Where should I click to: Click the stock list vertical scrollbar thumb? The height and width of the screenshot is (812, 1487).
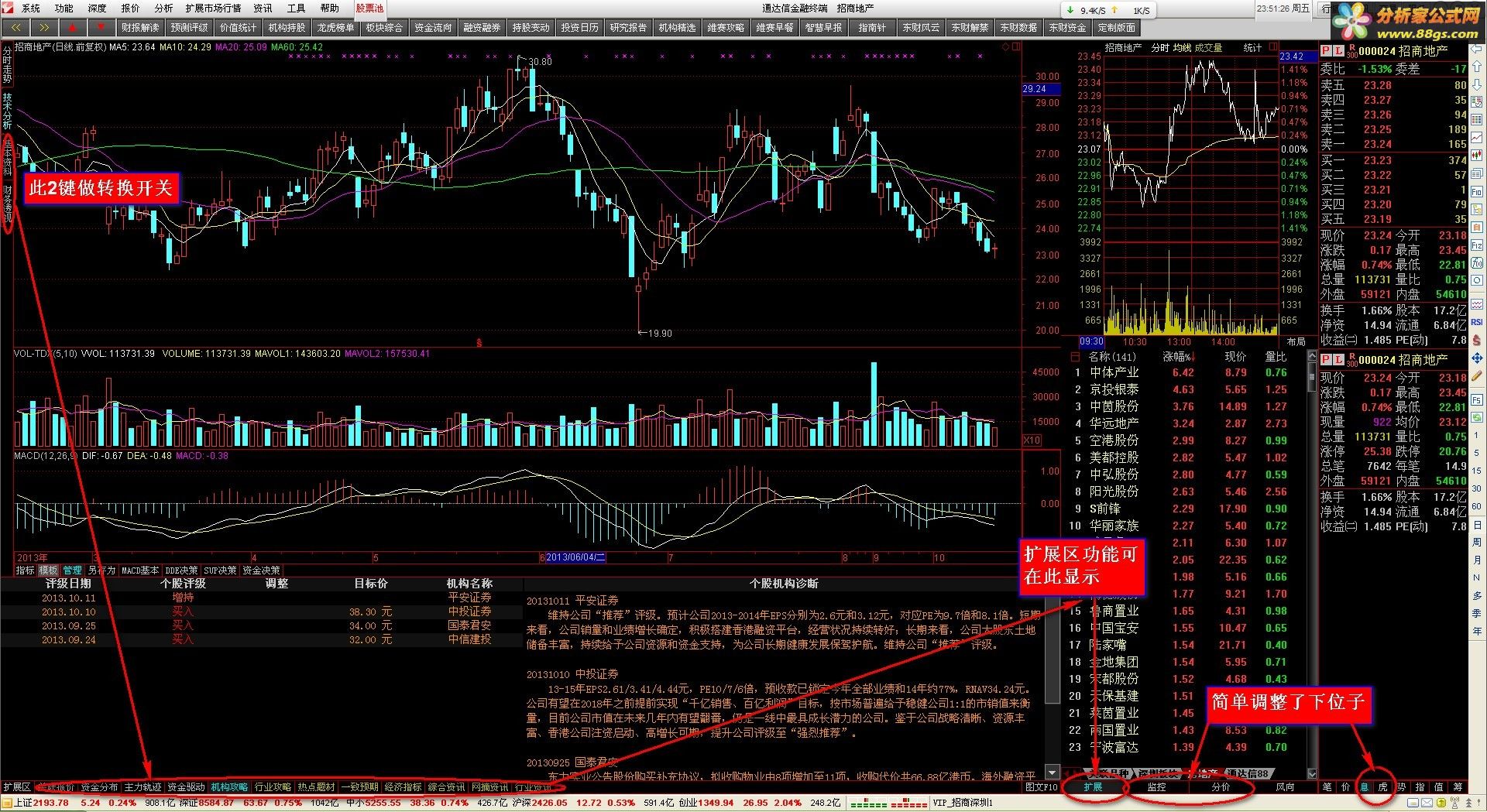(x=1312, y=375)
